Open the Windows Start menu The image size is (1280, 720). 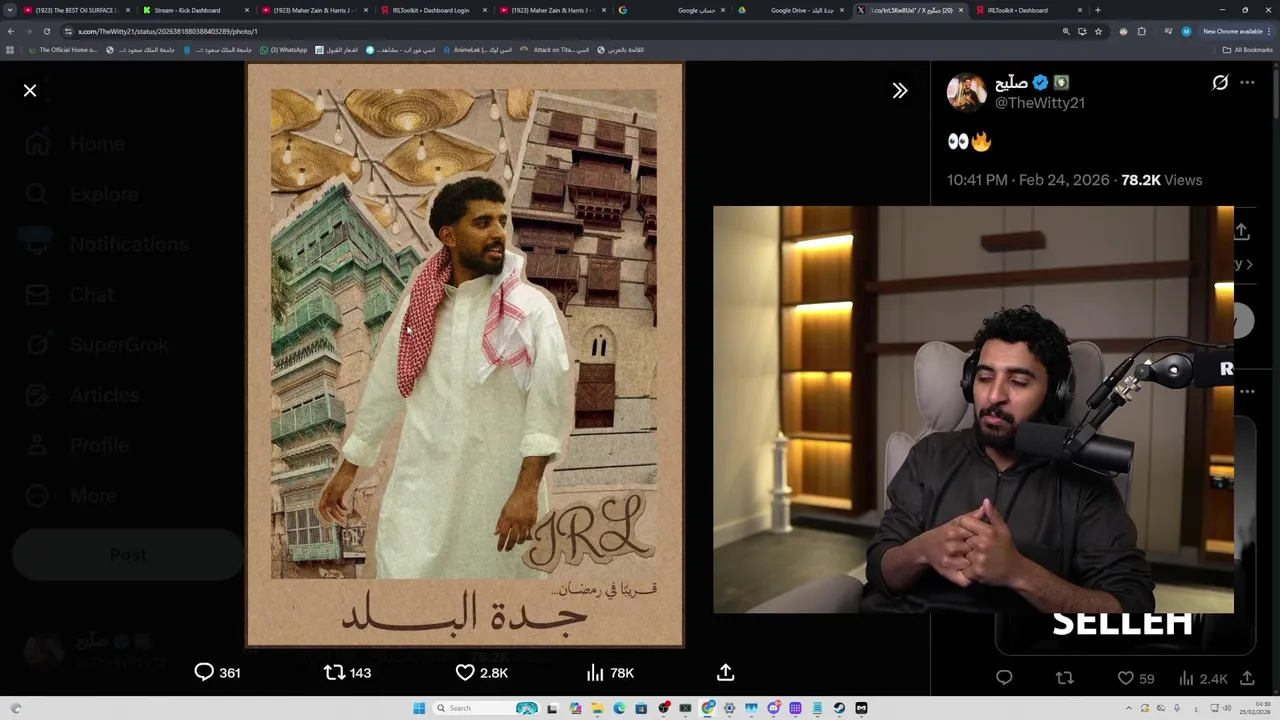click(x=419, y=708)
